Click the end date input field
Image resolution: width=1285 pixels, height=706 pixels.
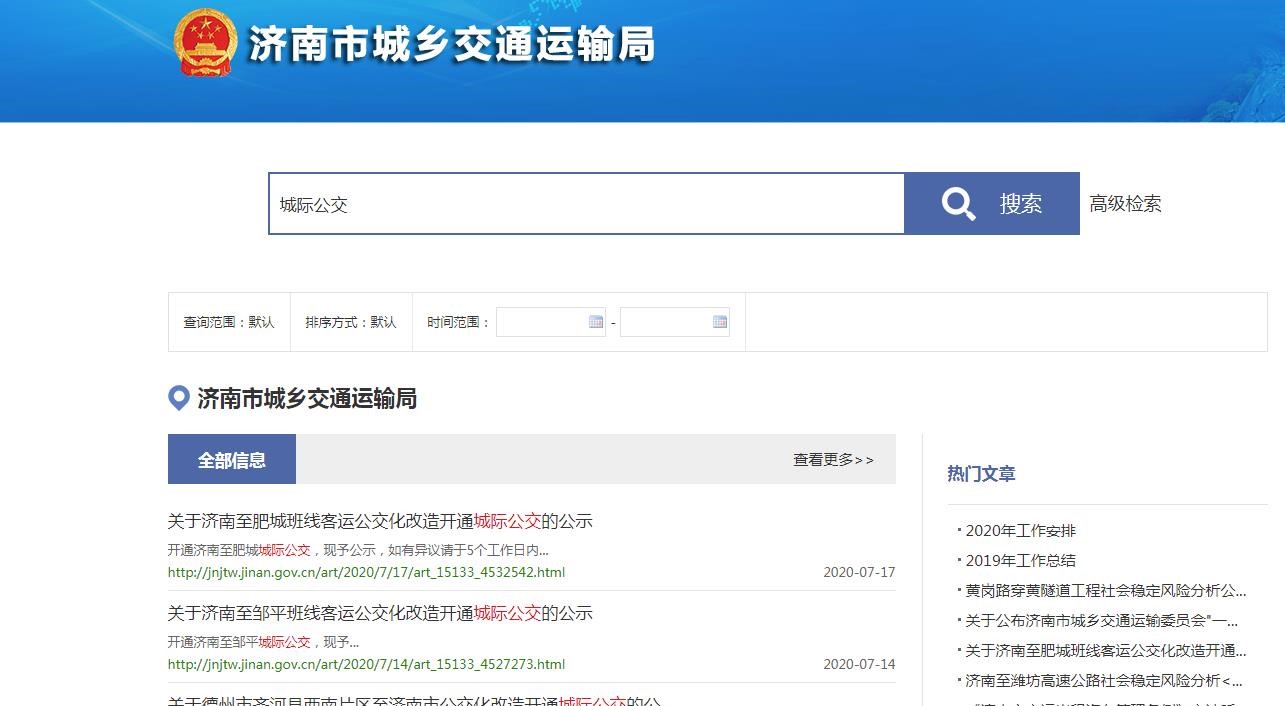[666, 322]
